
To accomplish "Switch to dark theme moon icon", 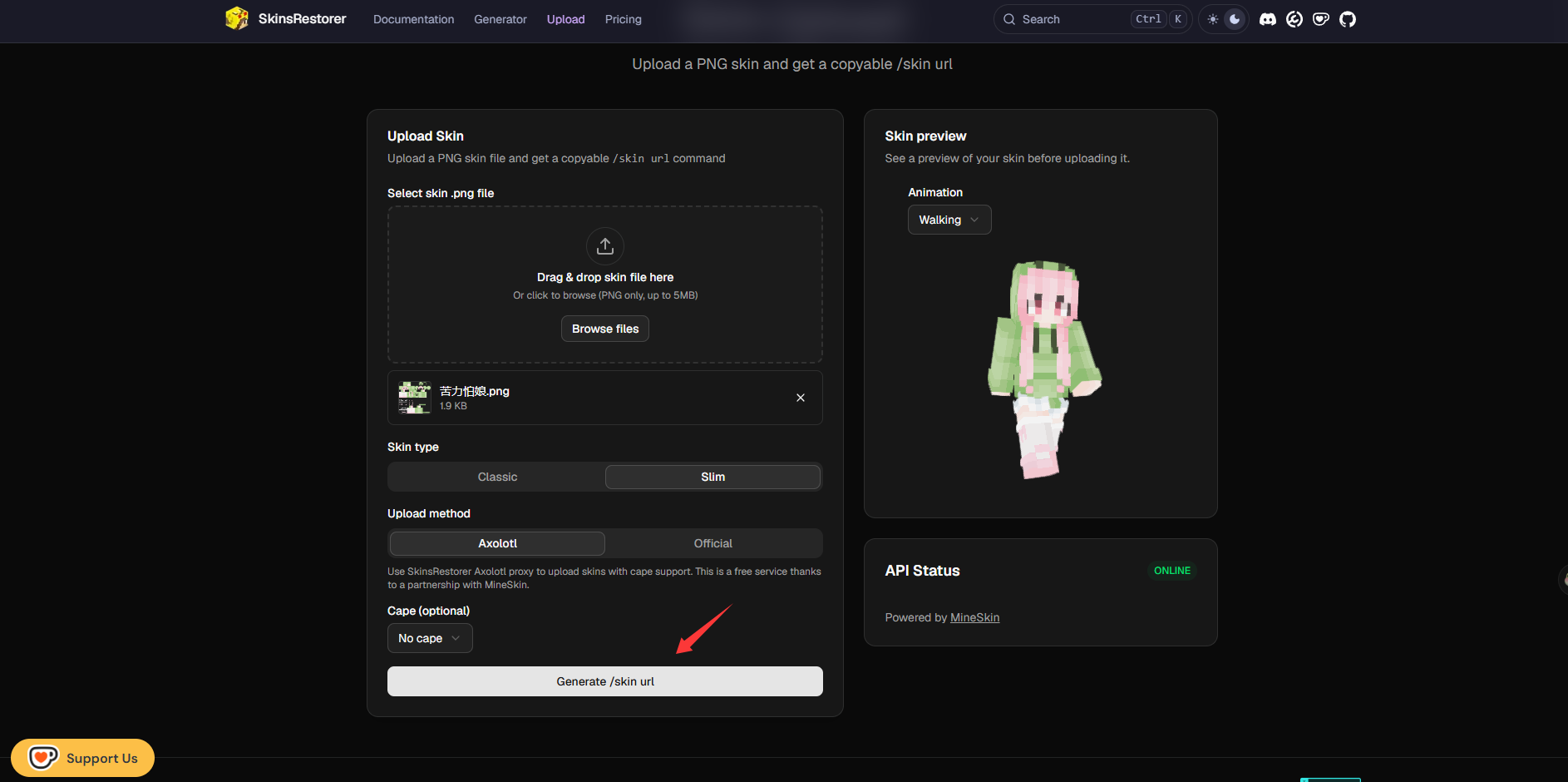I will pyautogui.click(x=1235, y=19).
